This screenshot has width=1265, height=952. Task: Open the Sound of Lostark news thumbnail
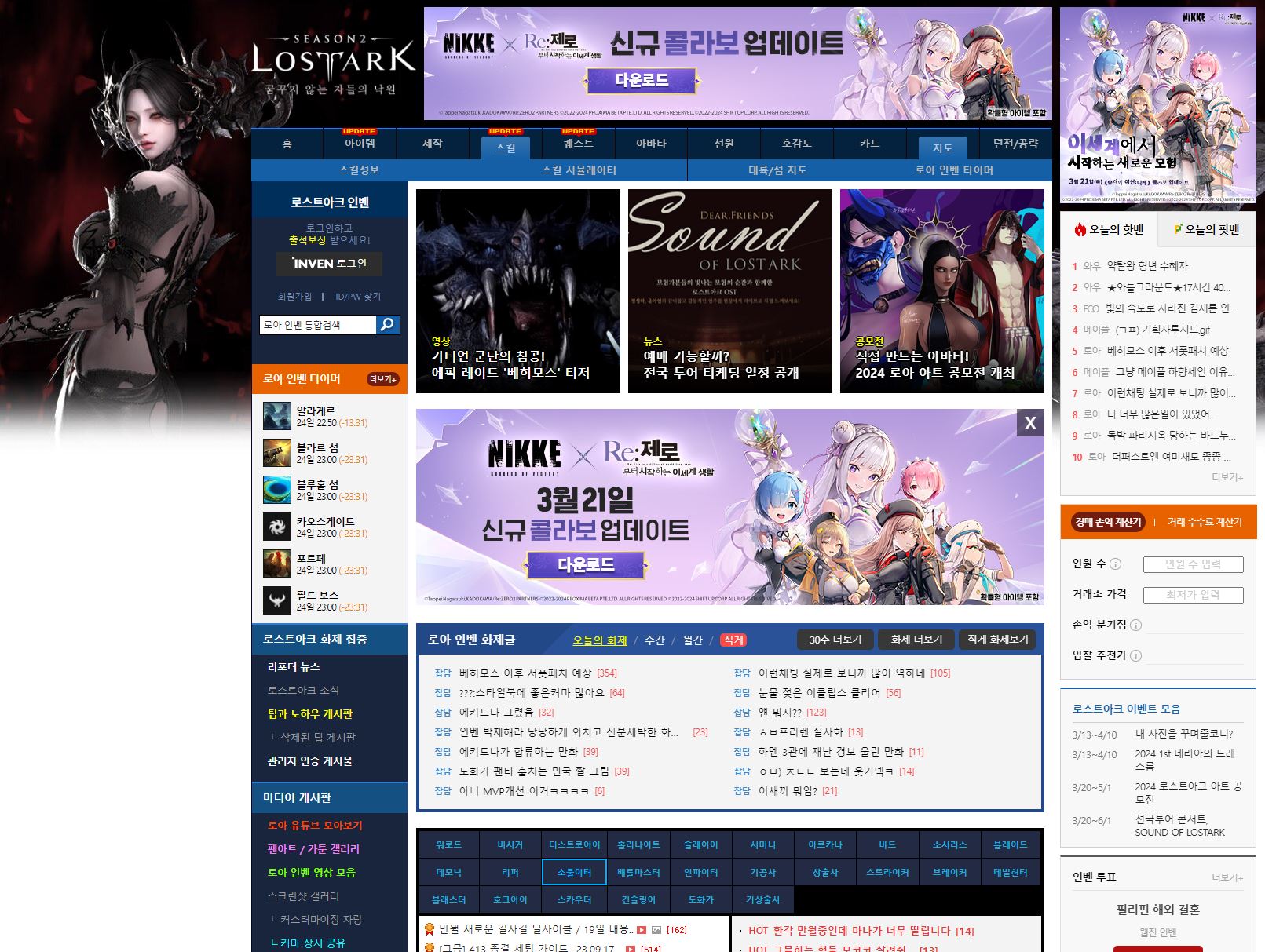click(730, 291)
